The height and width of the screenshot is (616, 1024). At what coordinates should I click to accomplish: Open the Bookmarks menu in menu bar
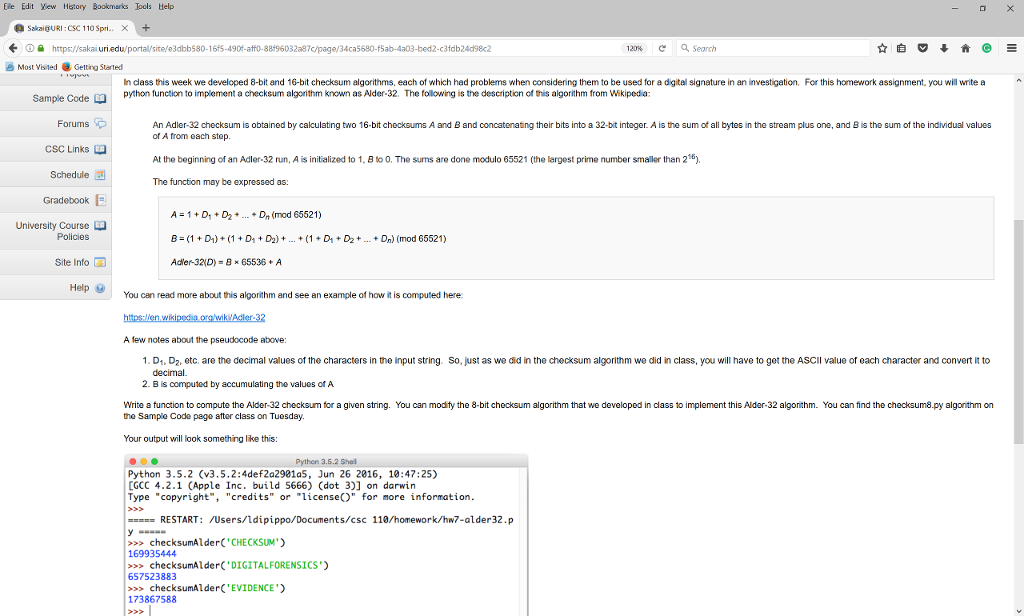[x=111, y=6]
